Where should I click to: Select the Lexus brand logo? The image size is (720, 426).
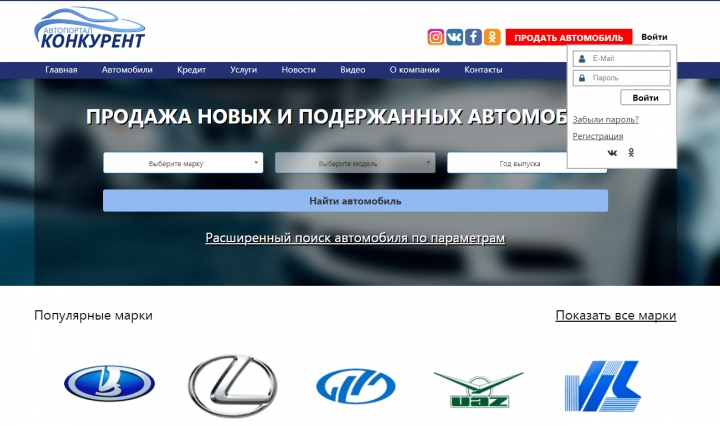(233, 386)
